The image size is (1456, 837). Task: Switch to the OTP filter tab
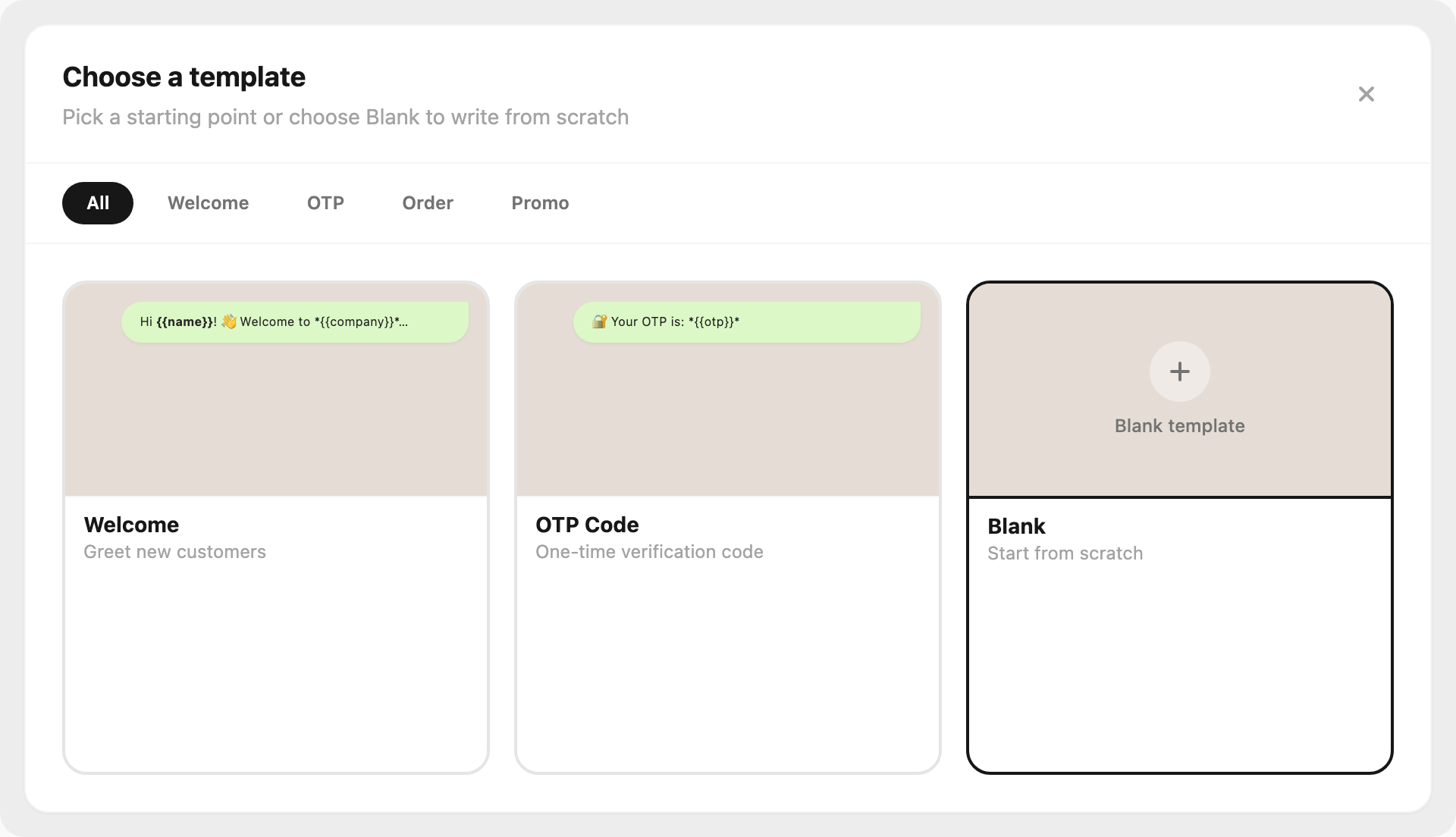pyautogui.click(x=325, y=203)
